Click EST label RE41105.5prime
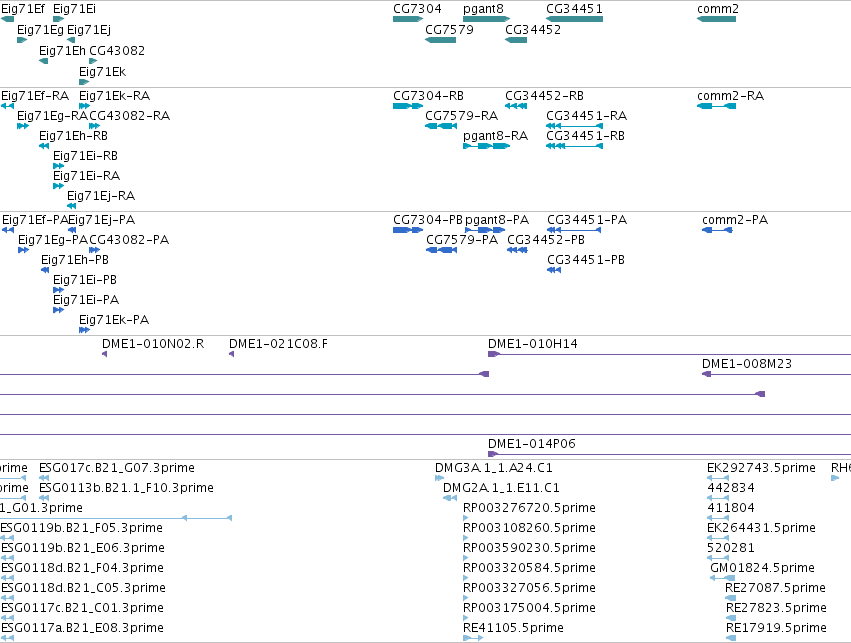This screenshot has height=643, width=851. tap(513, 628)
